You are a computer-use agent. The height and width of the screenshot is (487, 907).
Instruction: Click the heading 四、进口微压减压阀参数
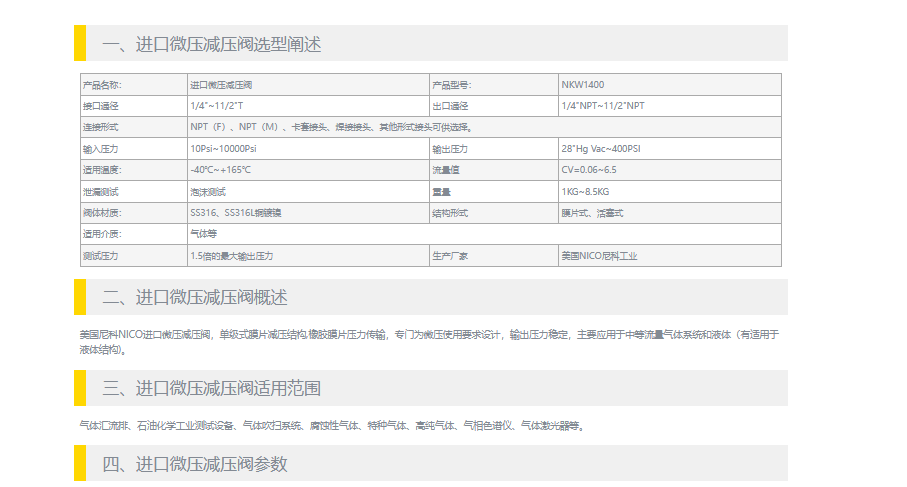click(194, 464)
